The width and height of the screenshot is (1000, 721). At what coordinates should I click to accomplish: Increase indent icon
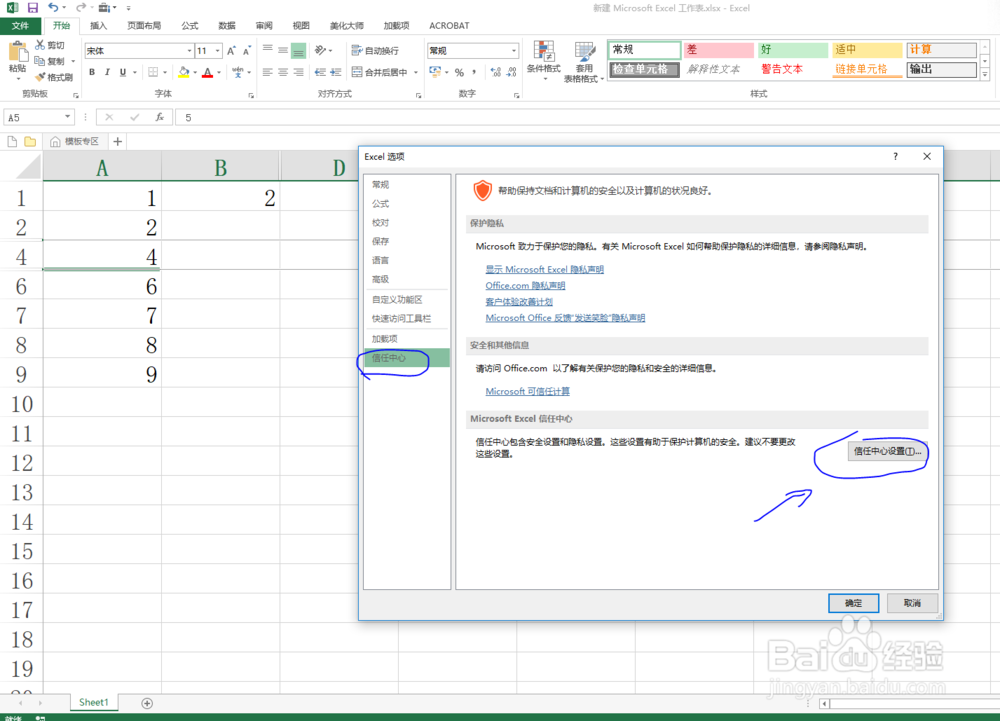[335, 72]
